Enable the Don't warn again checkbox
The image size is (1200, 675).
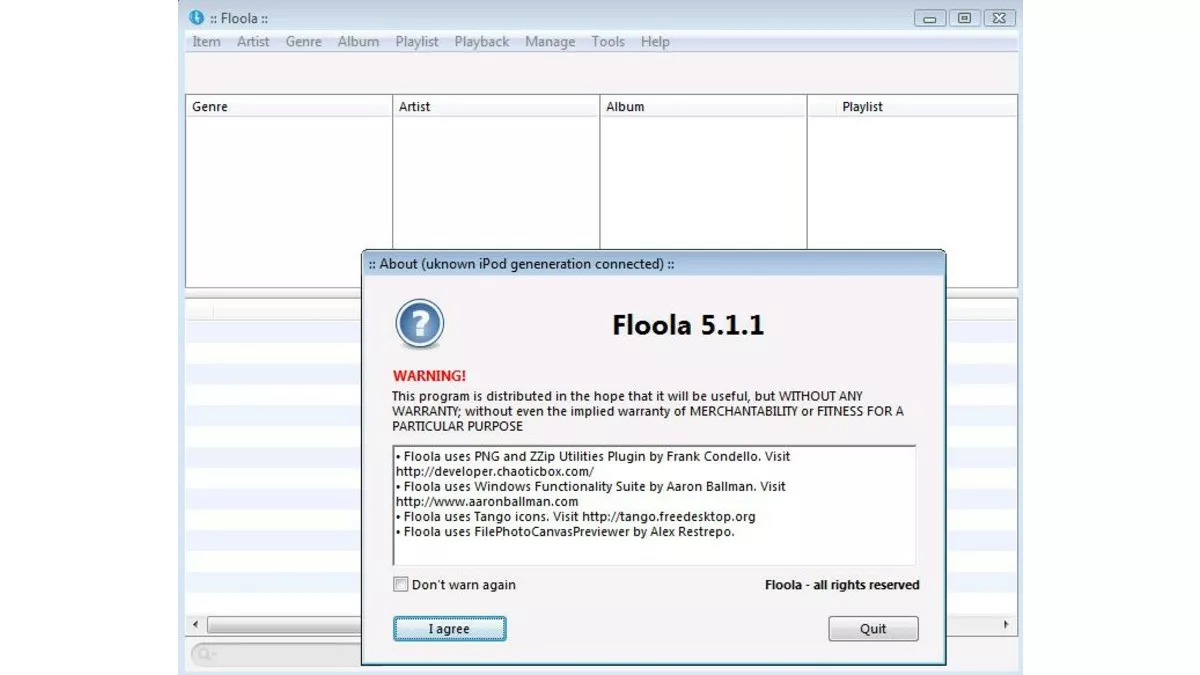(400, 584)
